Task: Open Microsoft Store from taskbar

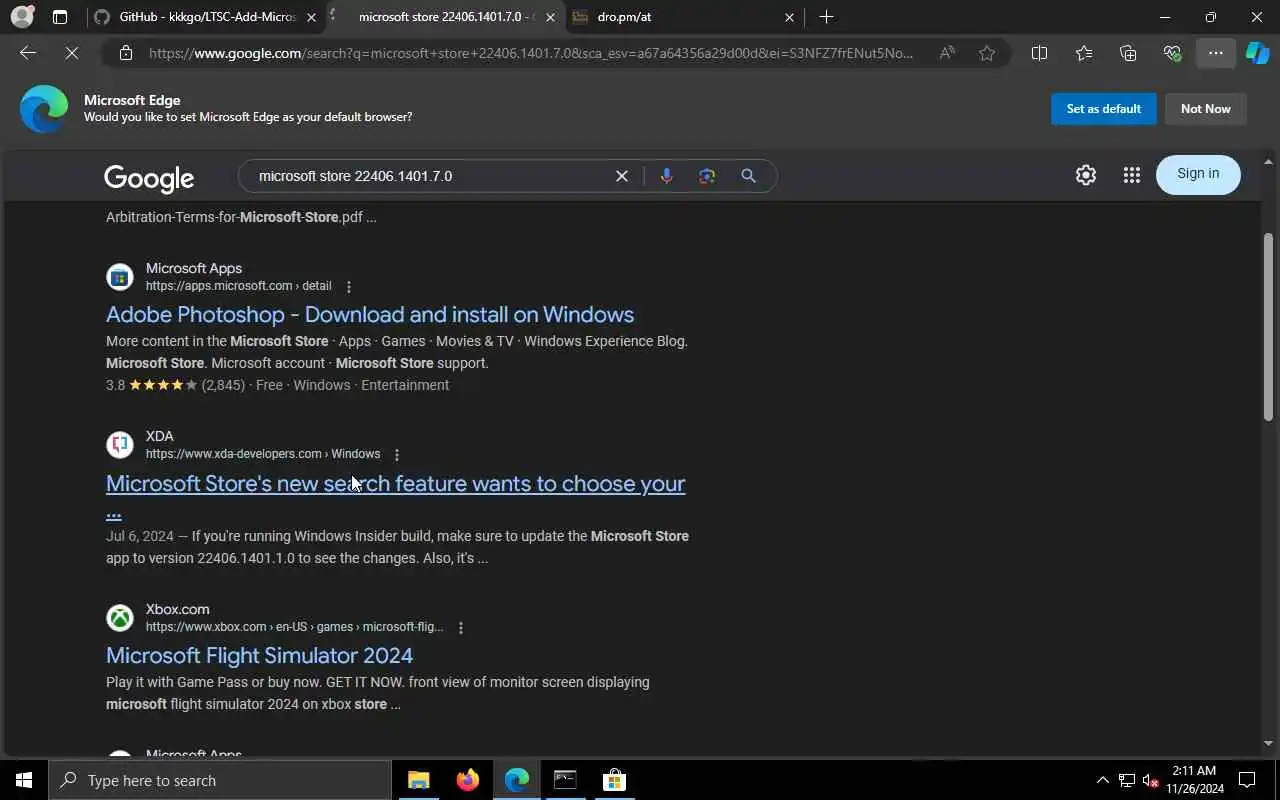Action: (x=614, y=780)
